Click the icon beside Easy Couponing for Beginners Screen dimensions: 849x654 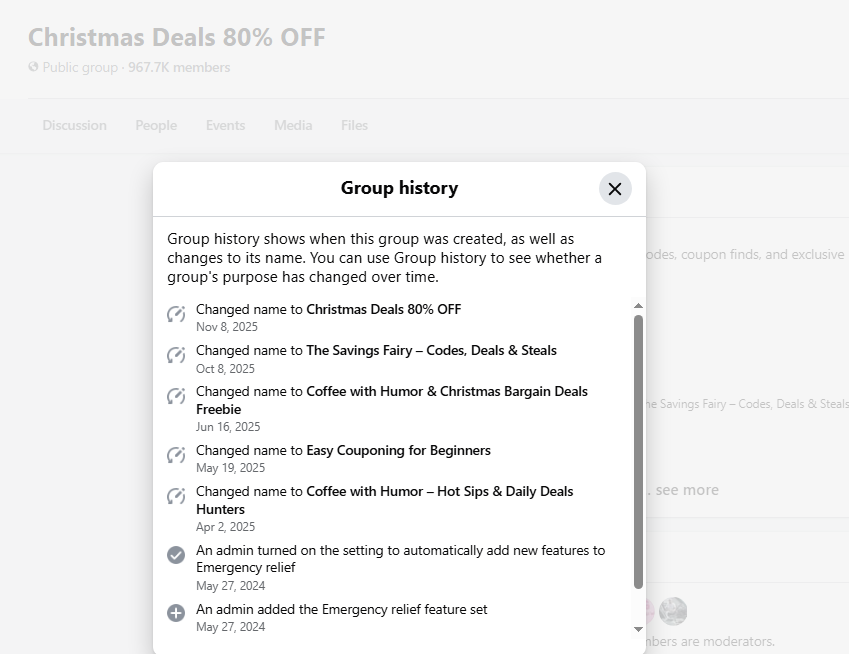click(176, 456)
